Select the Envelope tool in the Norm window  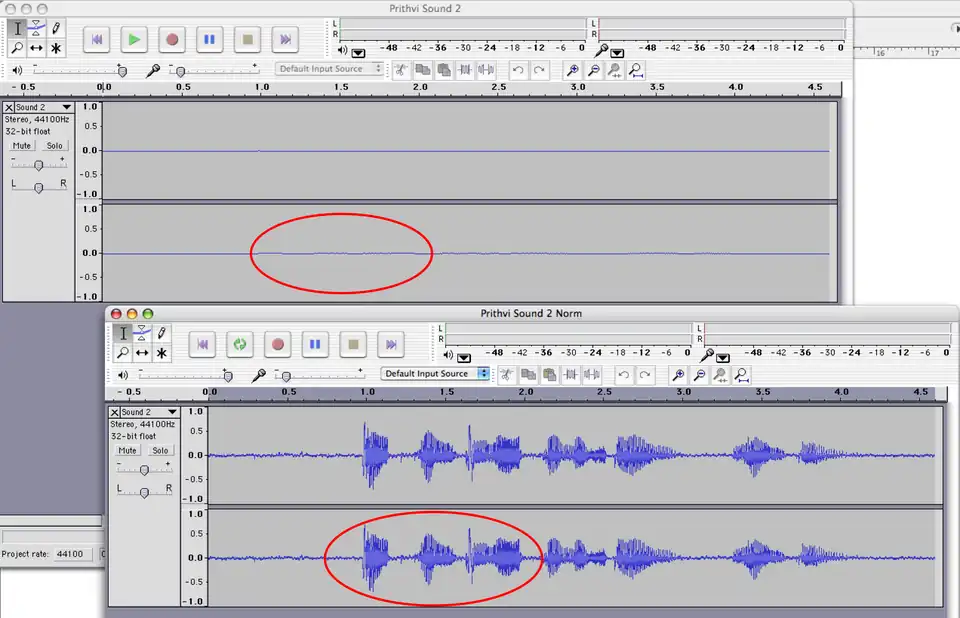(142, 333)
